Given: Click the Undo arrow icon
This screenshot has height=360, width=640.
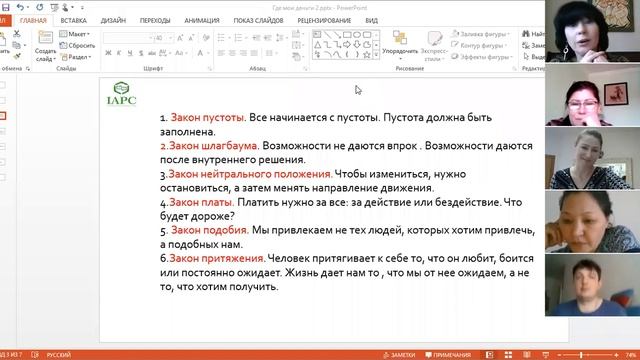Looking at the screenshot, I should 20,7.
